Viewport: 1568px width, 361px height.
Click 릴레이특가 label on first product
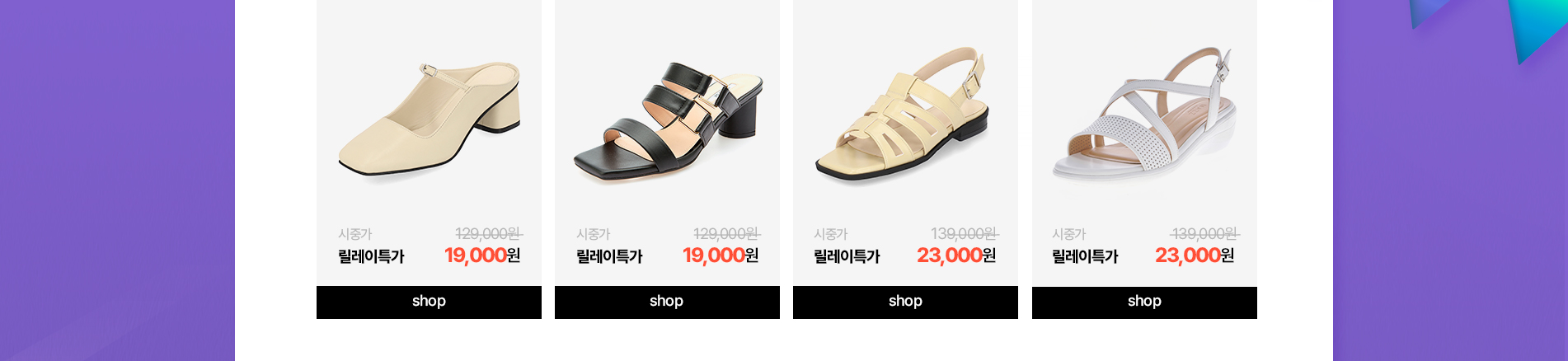371,256
